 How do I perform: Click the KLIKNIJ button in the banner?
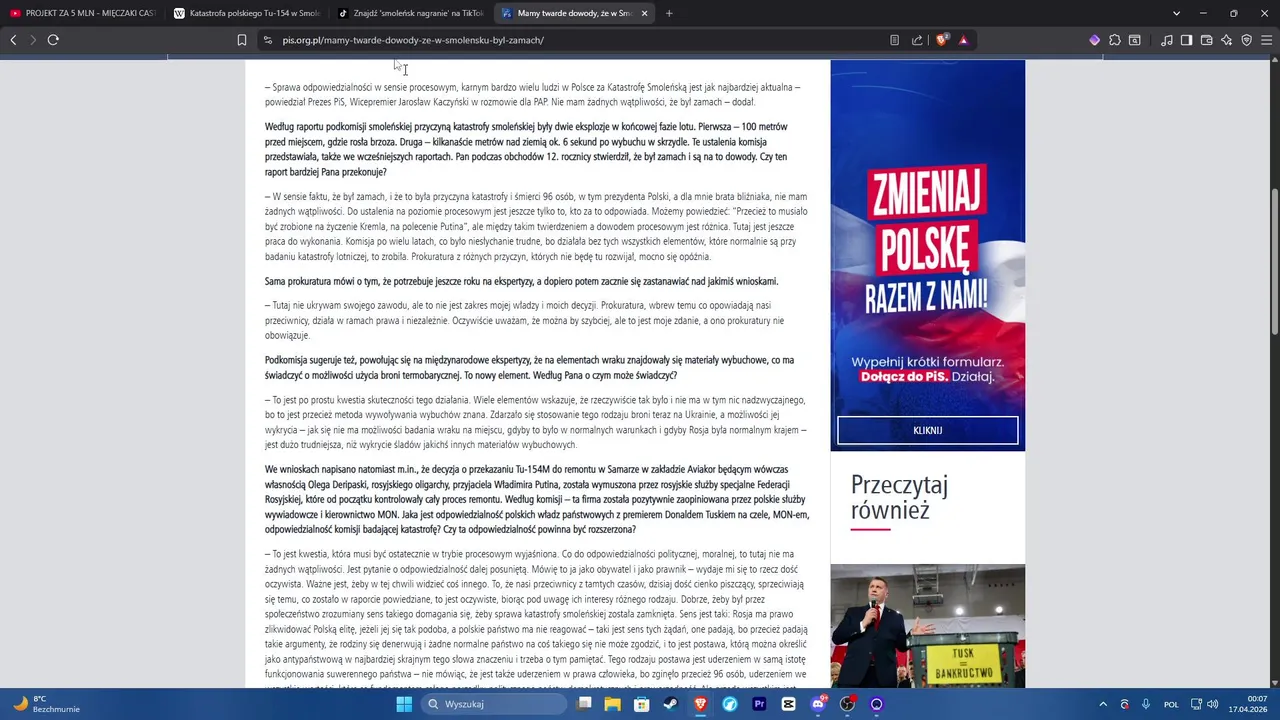(927, 430)
